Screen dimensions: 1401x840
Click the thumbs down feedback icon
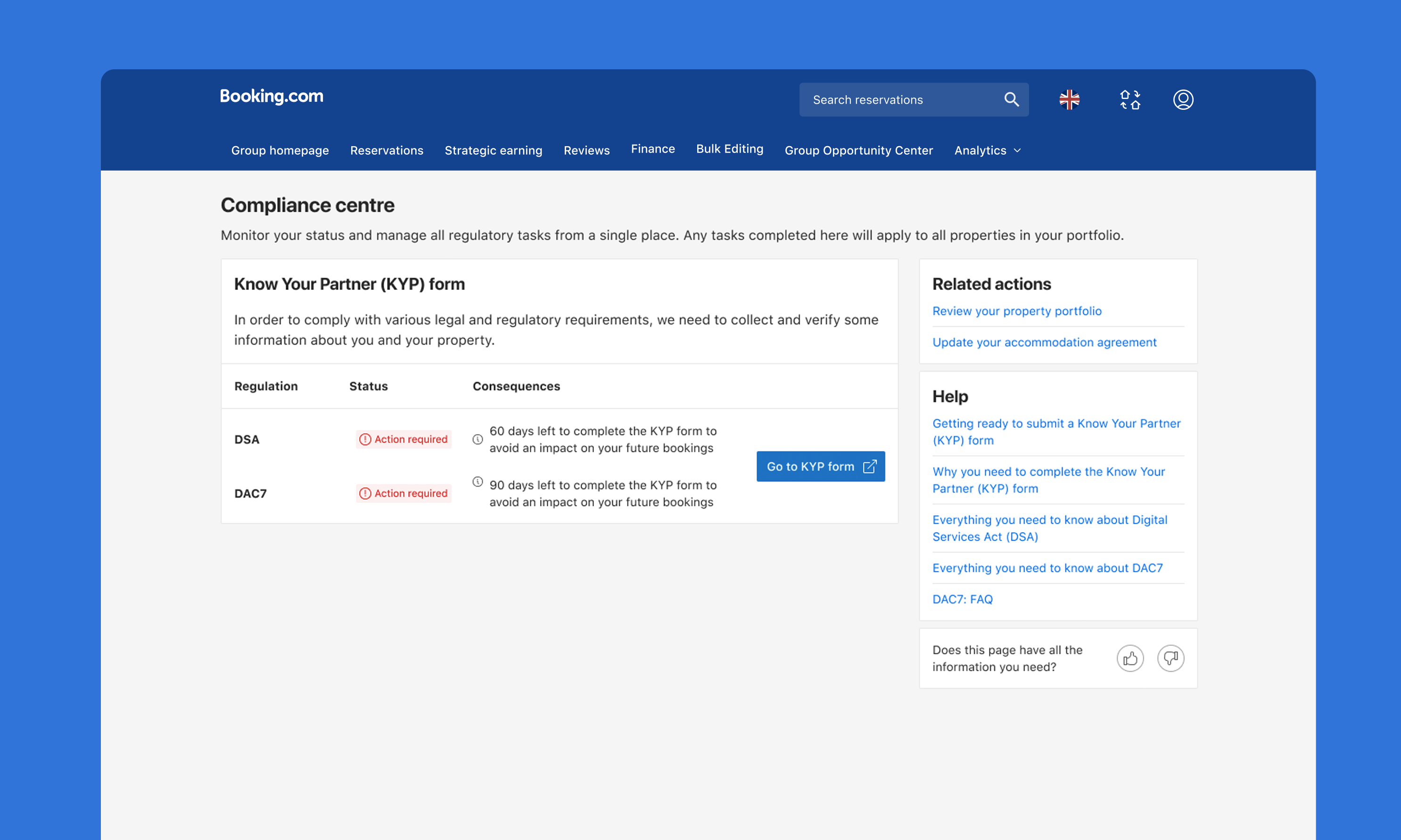click(1170, 659)
